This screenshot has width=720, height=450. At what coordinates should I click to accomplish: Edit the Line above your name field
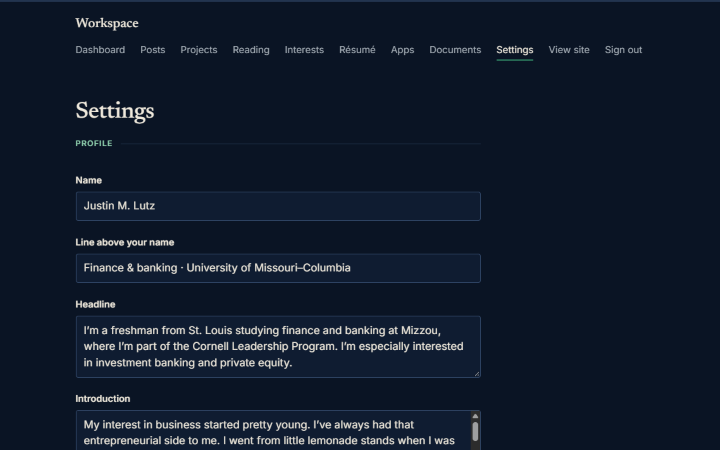(278, 268)
